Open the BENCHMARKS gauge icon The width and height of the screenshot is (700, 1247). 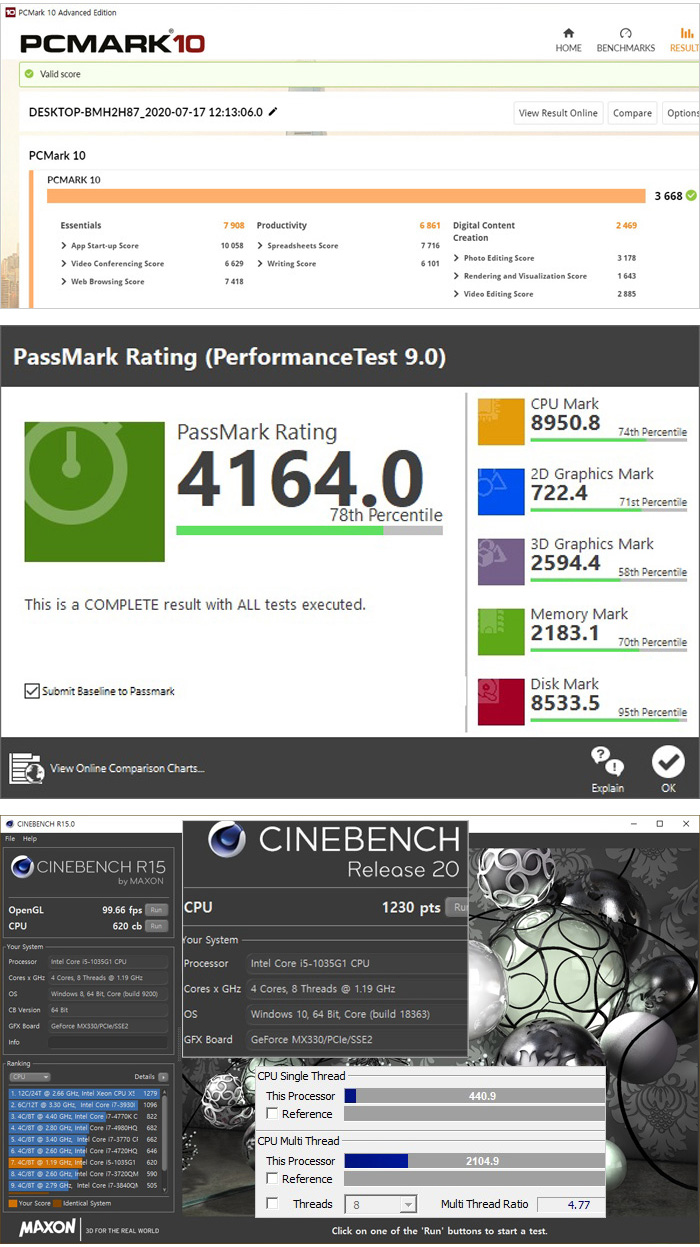pyautogui.click(x=625, y=34)
